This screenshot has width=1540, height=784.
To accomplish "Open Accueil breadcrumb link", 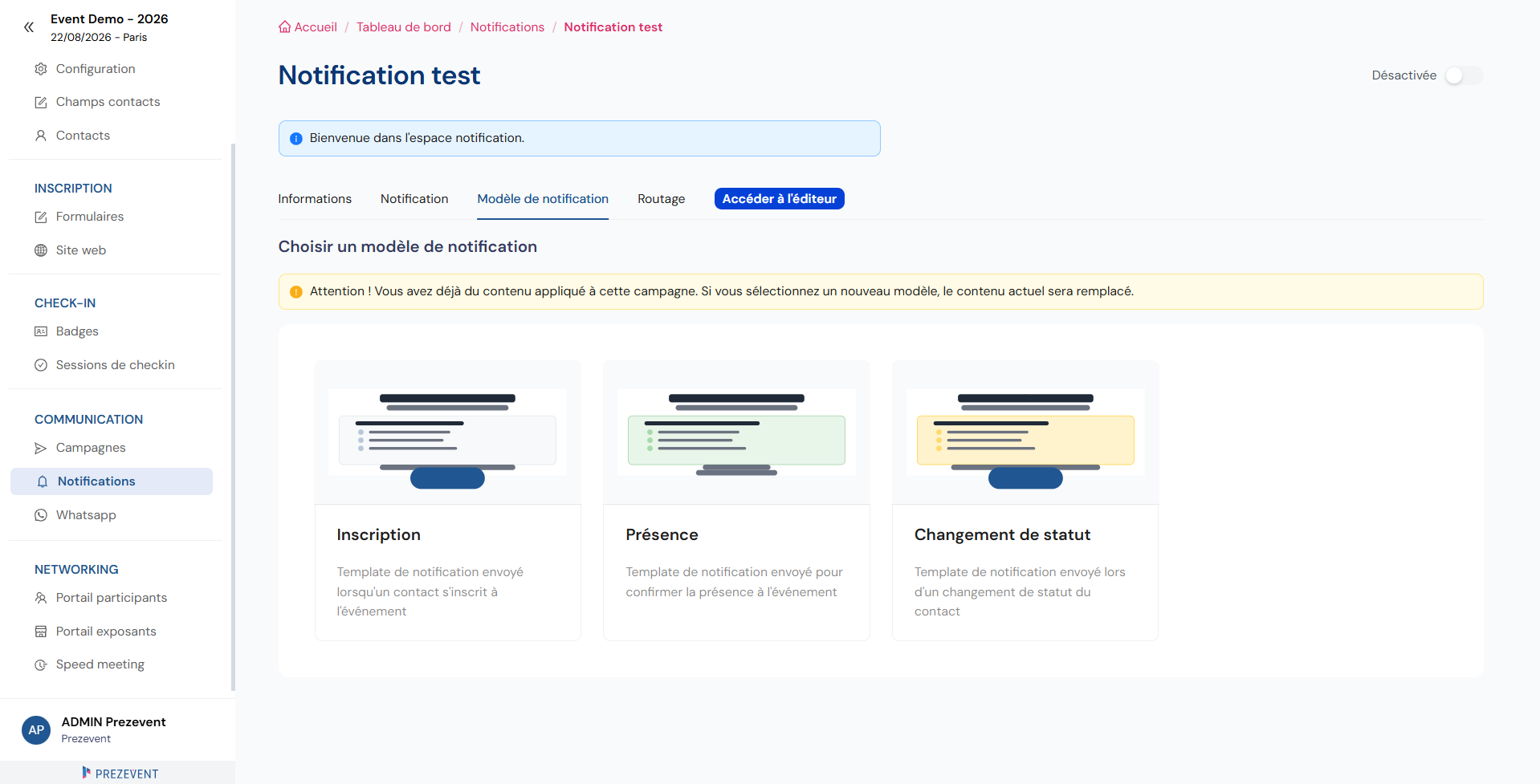I will pos(316,27).
